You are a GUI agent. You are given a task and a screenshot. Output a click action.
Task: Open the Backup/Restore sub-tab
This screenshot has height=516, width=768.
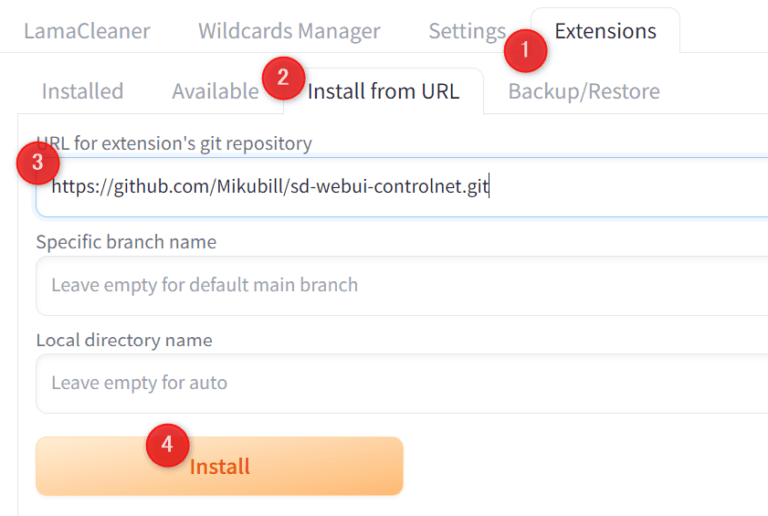pos(584,91)
